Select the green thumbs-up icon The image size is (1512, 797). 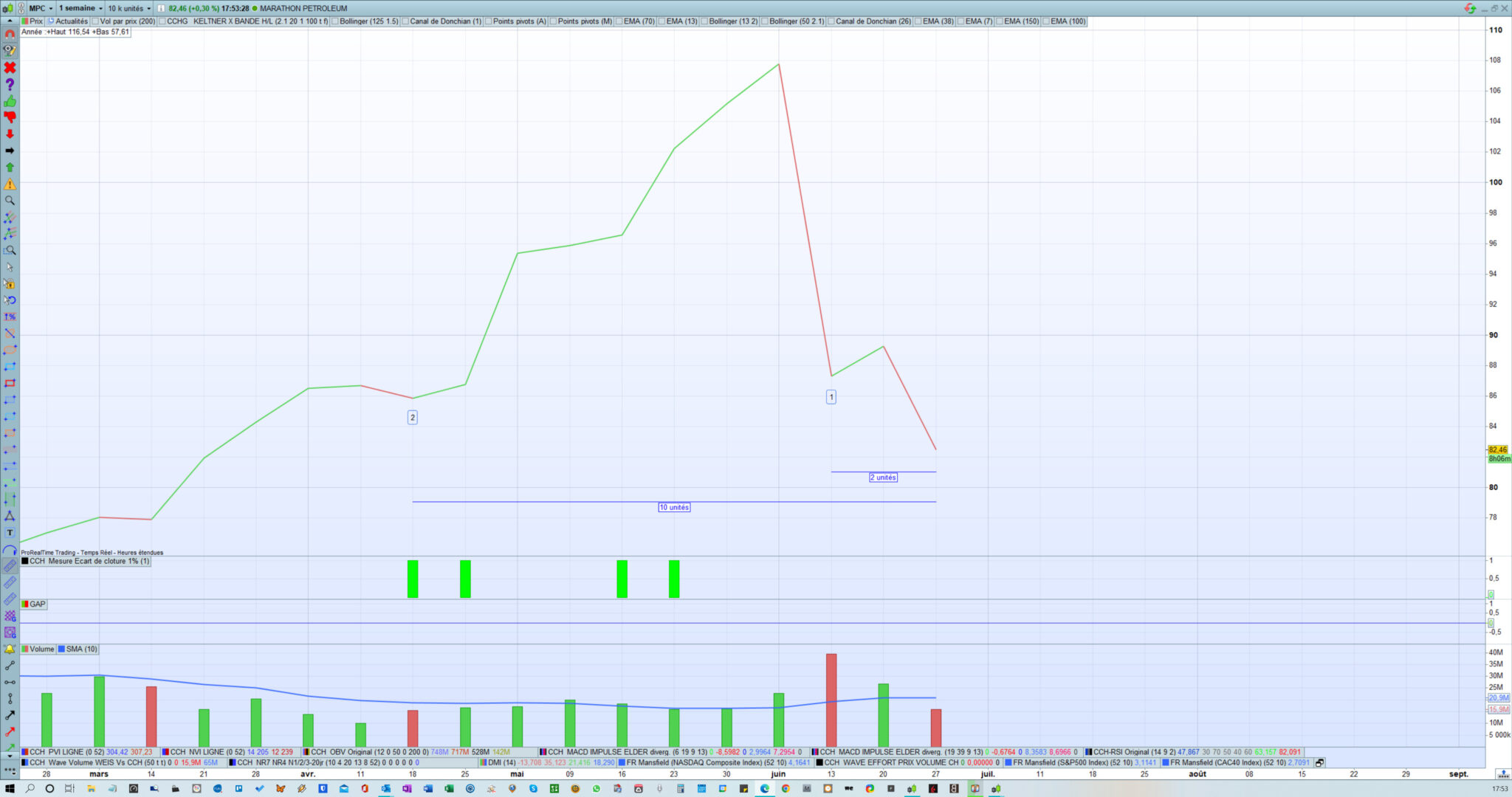pyautogui.click(x=10, y=101)
